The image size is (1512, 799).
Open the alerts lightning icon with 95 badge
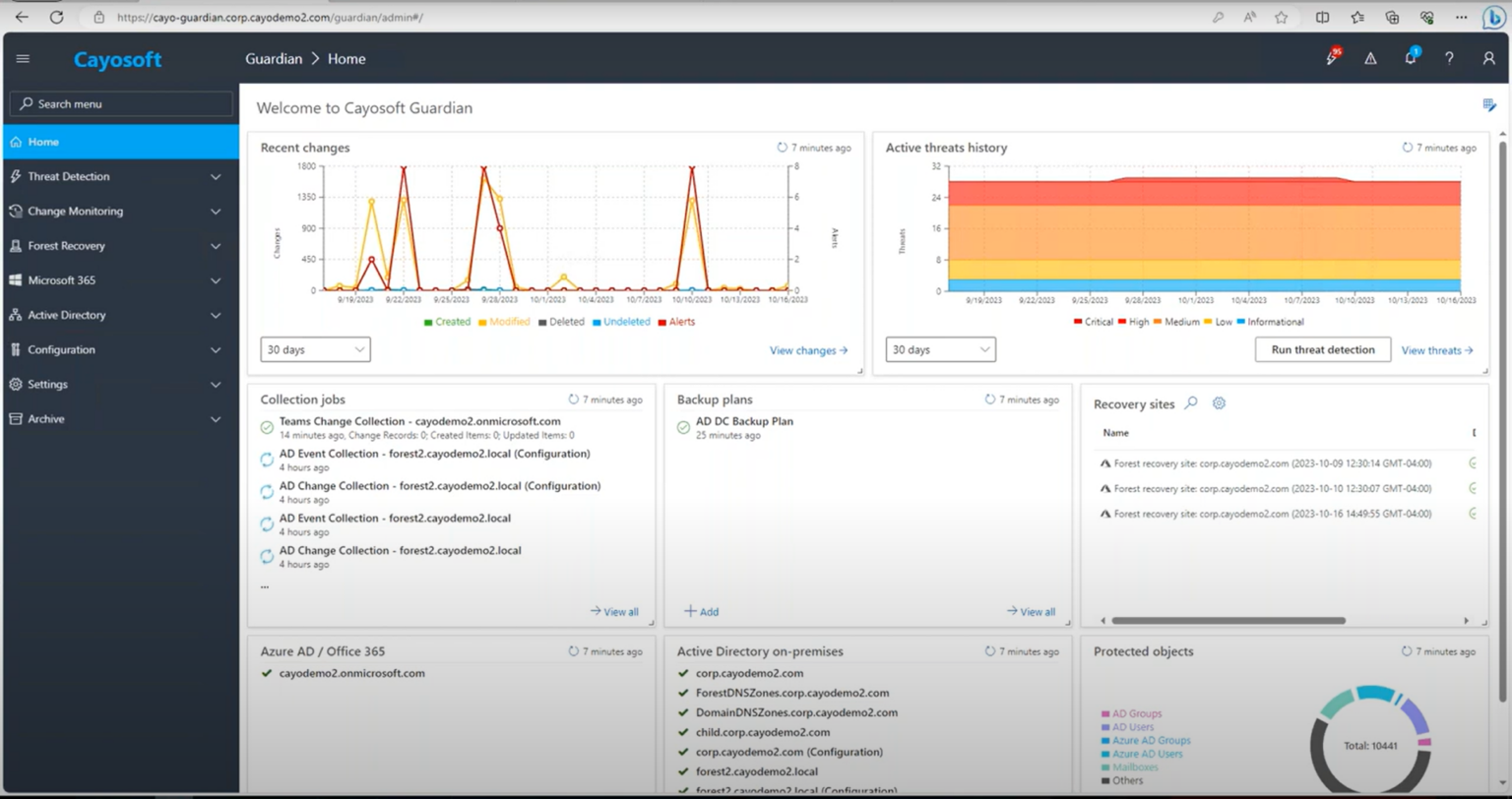pyautogui.click(x=1331, y=58)
